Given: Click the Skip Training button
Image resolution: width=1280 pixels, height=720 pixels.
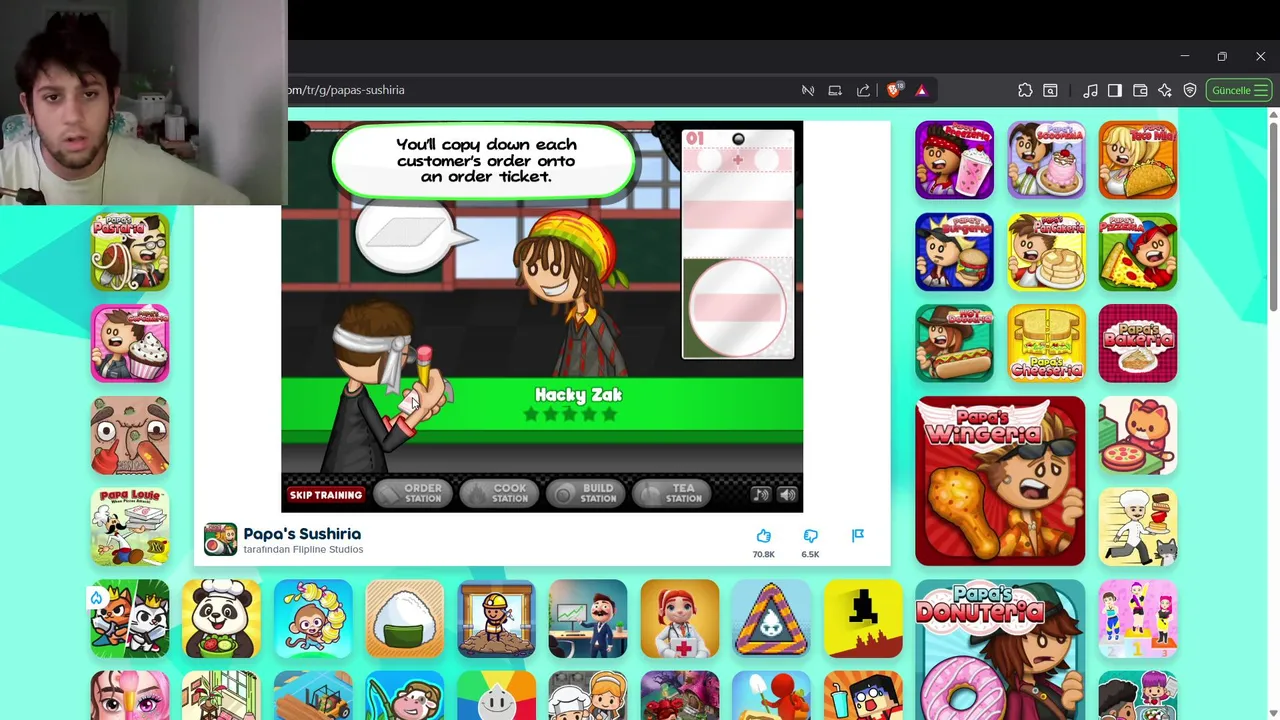Looking at the screenshot, I should (x=326, y=495).
